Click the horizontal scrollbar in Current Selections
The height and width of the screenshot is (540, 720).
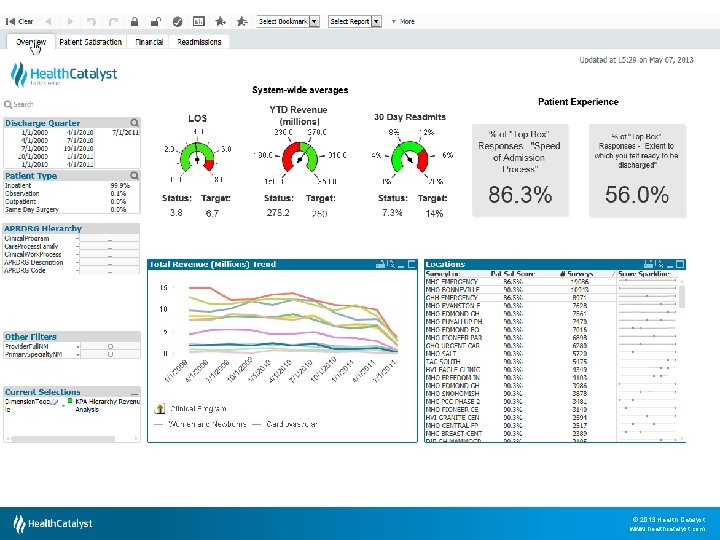click(63, 439)
